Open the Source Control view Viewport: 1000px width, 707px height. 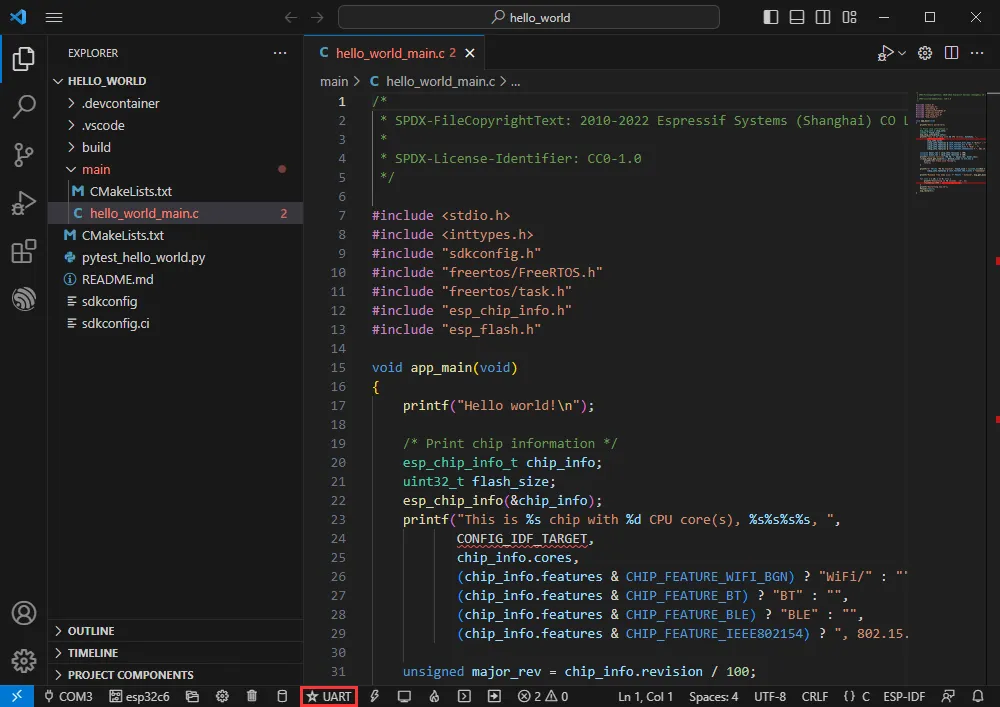(x=23, y=155)
